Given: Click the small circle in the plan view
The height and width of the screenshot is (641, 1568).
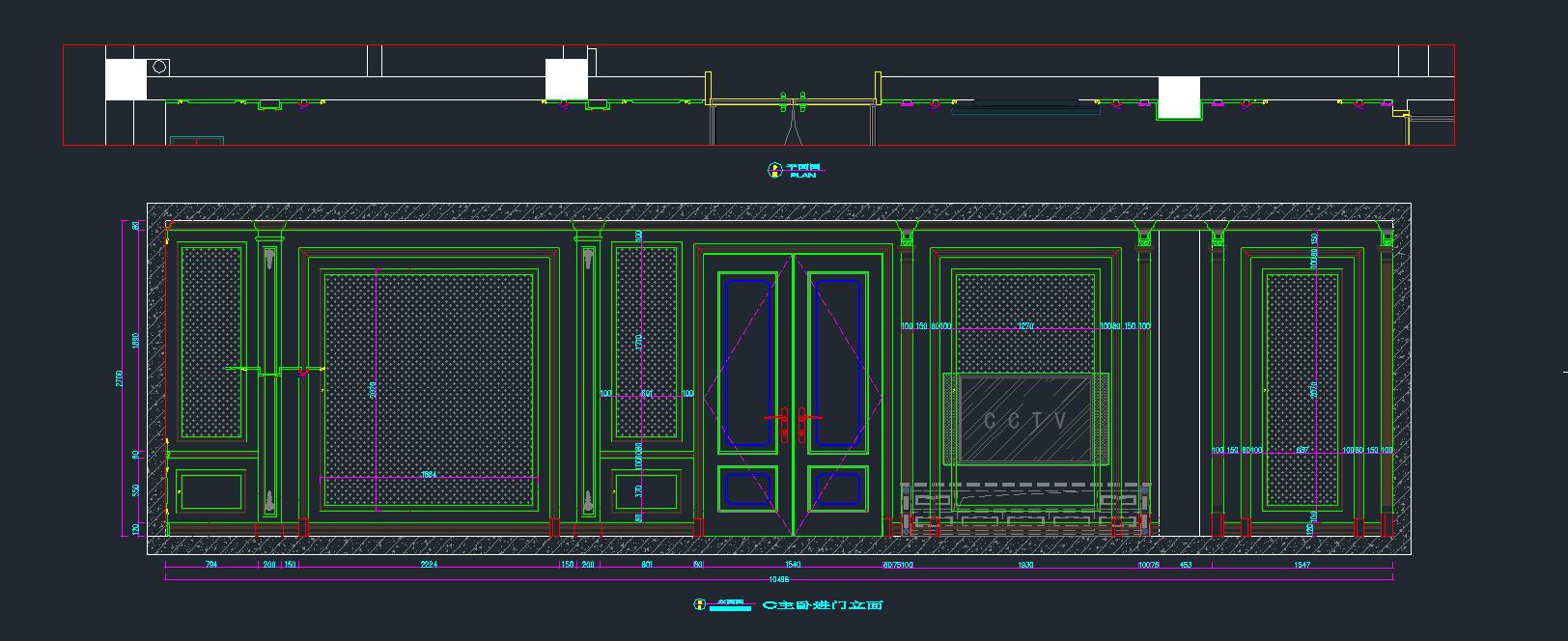Looking at the screenshot, I should pyautogui.click(x=160, y=67).
